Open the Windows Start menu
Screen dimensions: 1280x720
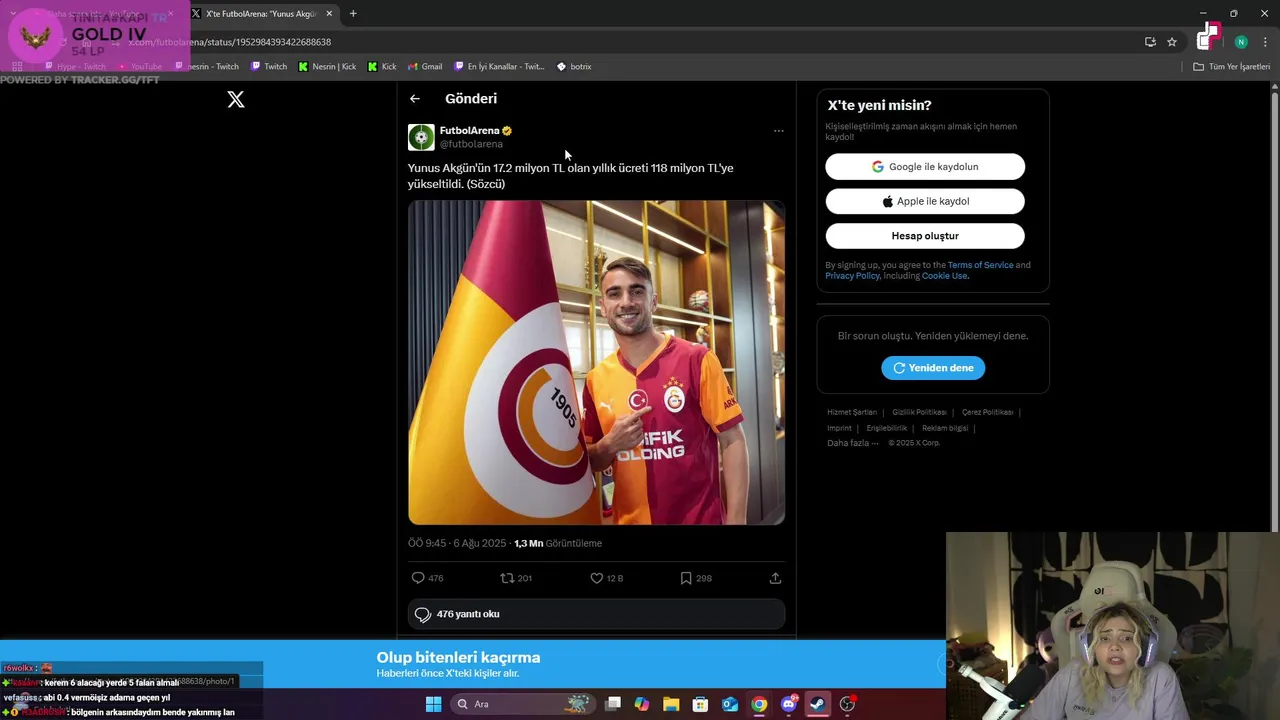click(x=433, y=704)
